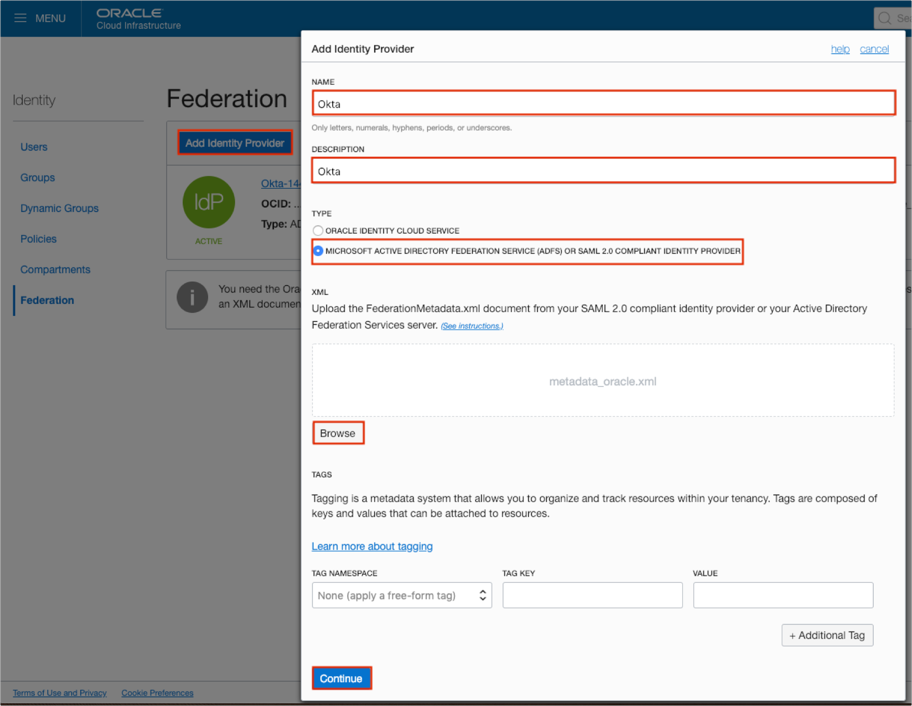
Task: Click the green IdP provider icon
Action: (209, 203)
